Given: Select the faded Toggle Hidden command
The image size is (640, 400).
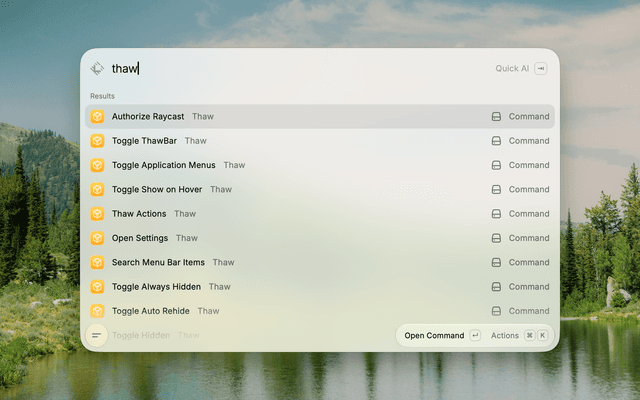Looking at the screenshot, I should 156,335.
